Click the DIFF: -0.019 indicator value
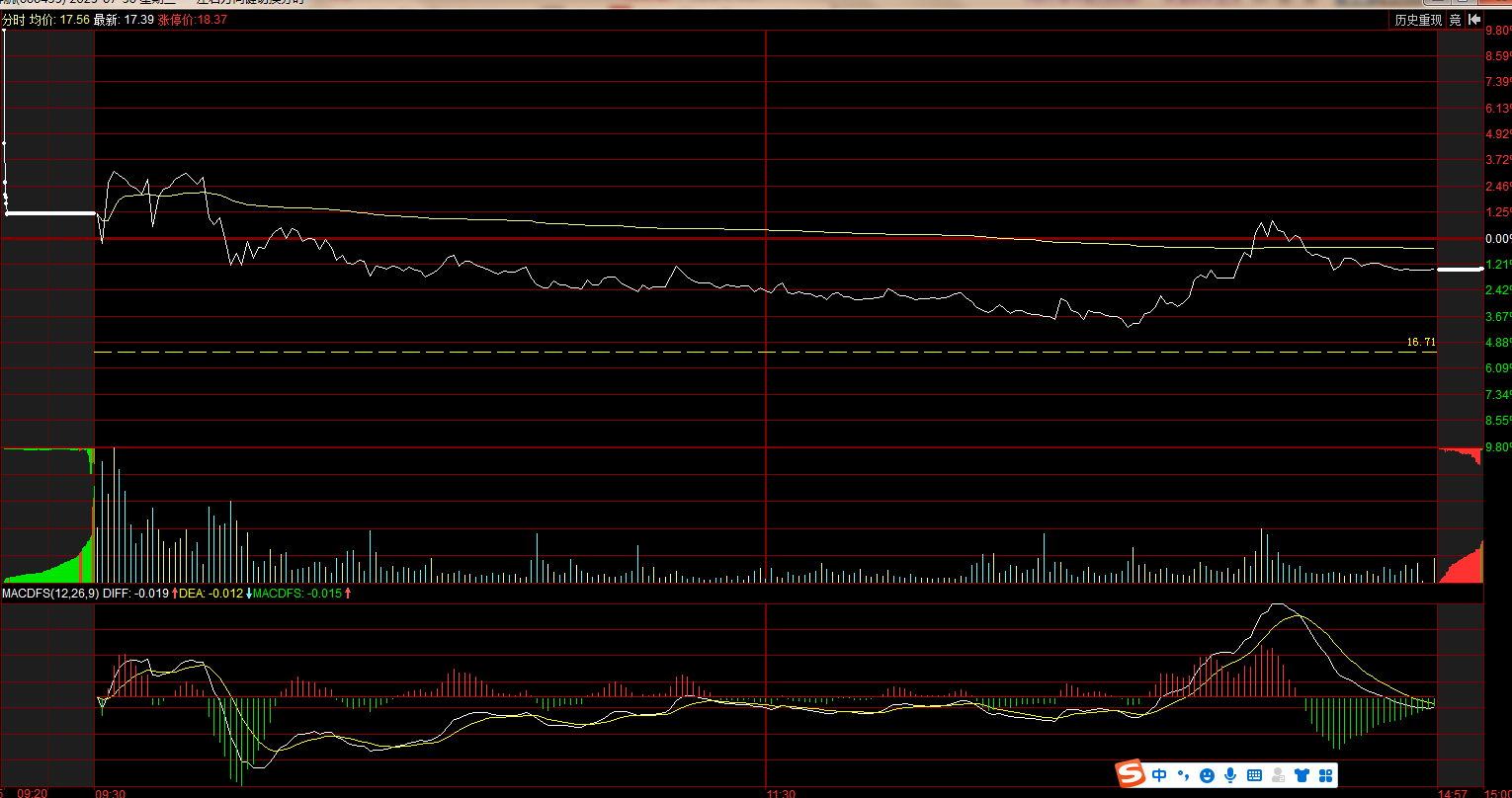The image size is (1512, 798). (x=137, y=594)
